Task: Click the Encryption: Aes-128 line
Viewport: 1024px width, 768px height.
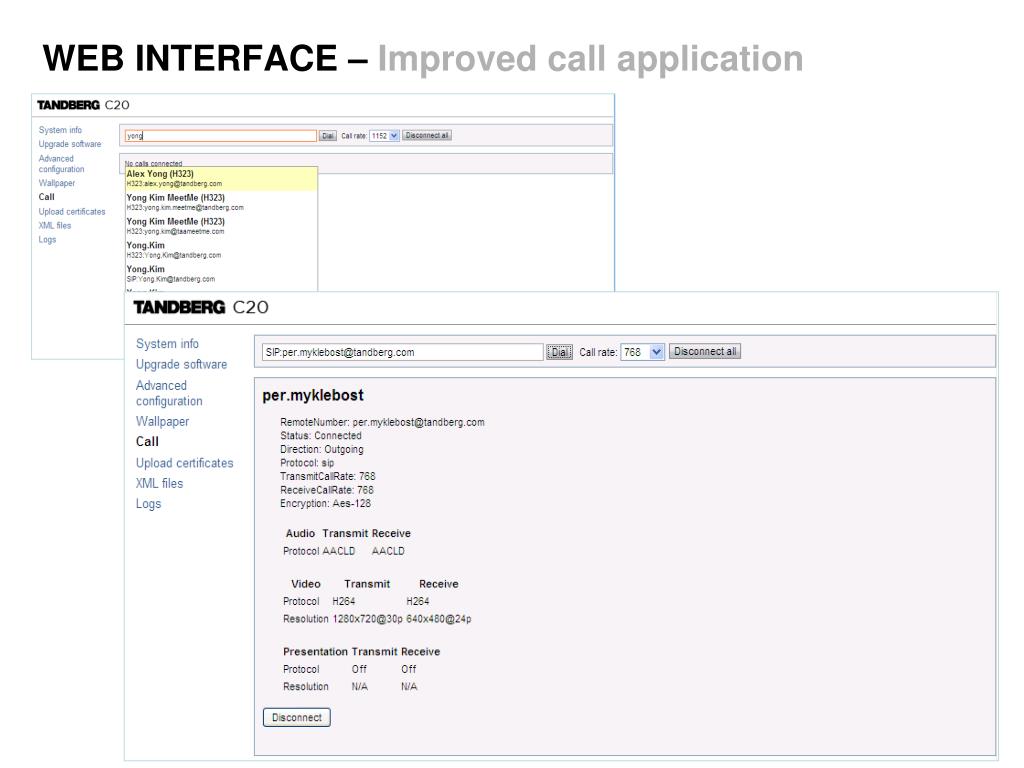Action: (x=326, y=504)
